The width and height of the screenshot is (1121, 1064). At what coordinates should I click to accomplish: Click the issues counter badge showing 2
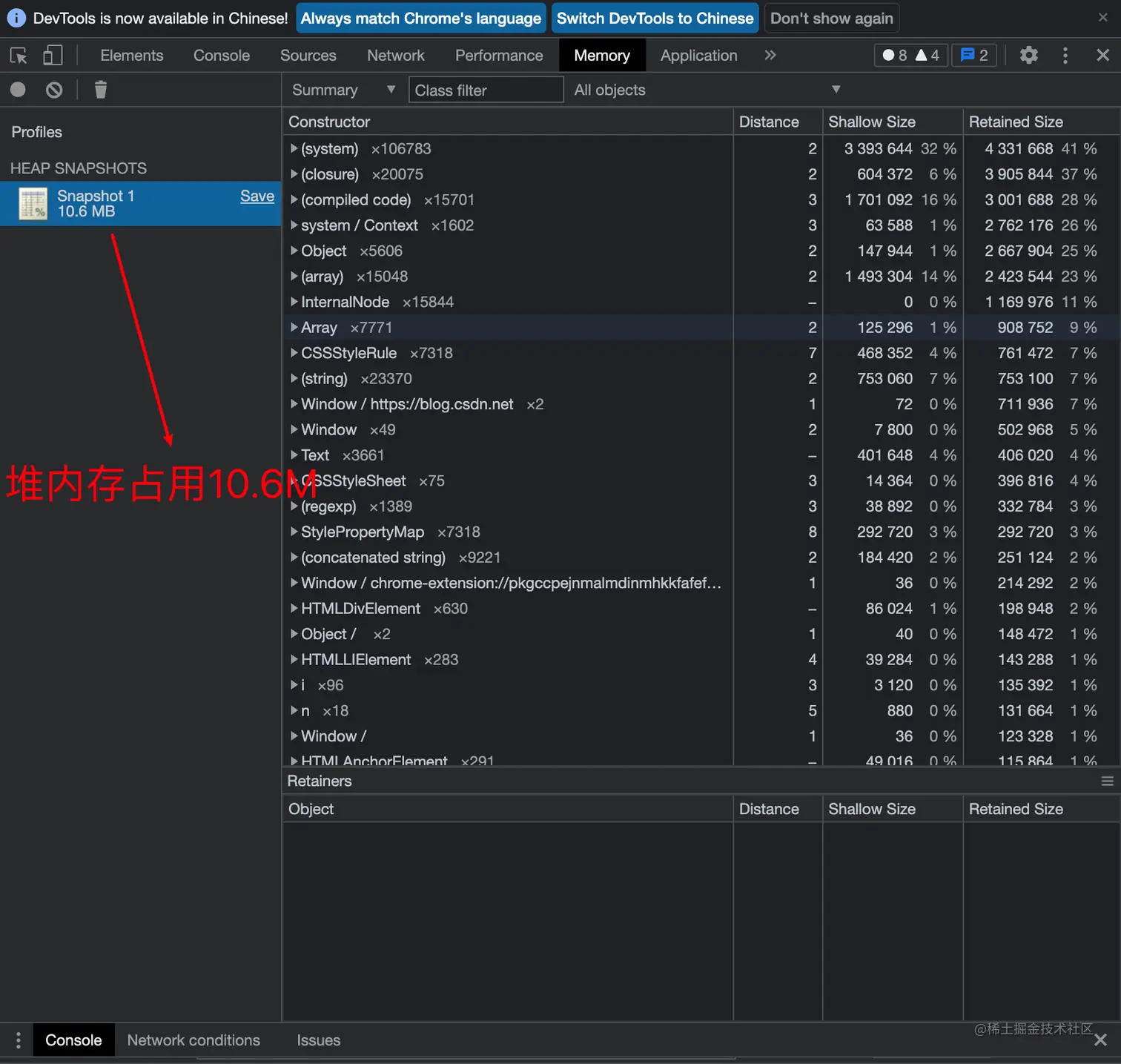pos(974,55)
